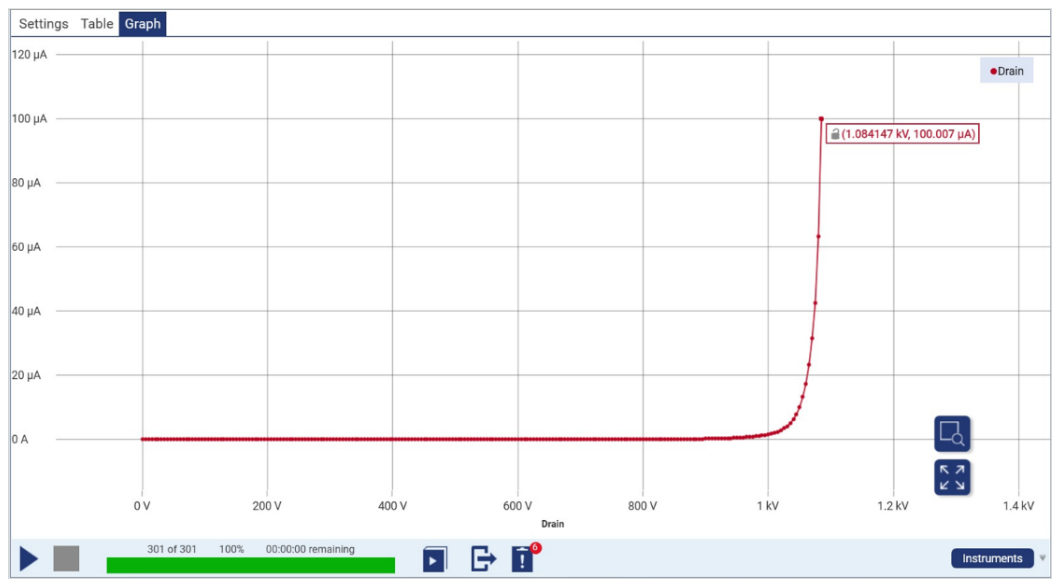Click the Drain x-axis title label

(552, 524)
